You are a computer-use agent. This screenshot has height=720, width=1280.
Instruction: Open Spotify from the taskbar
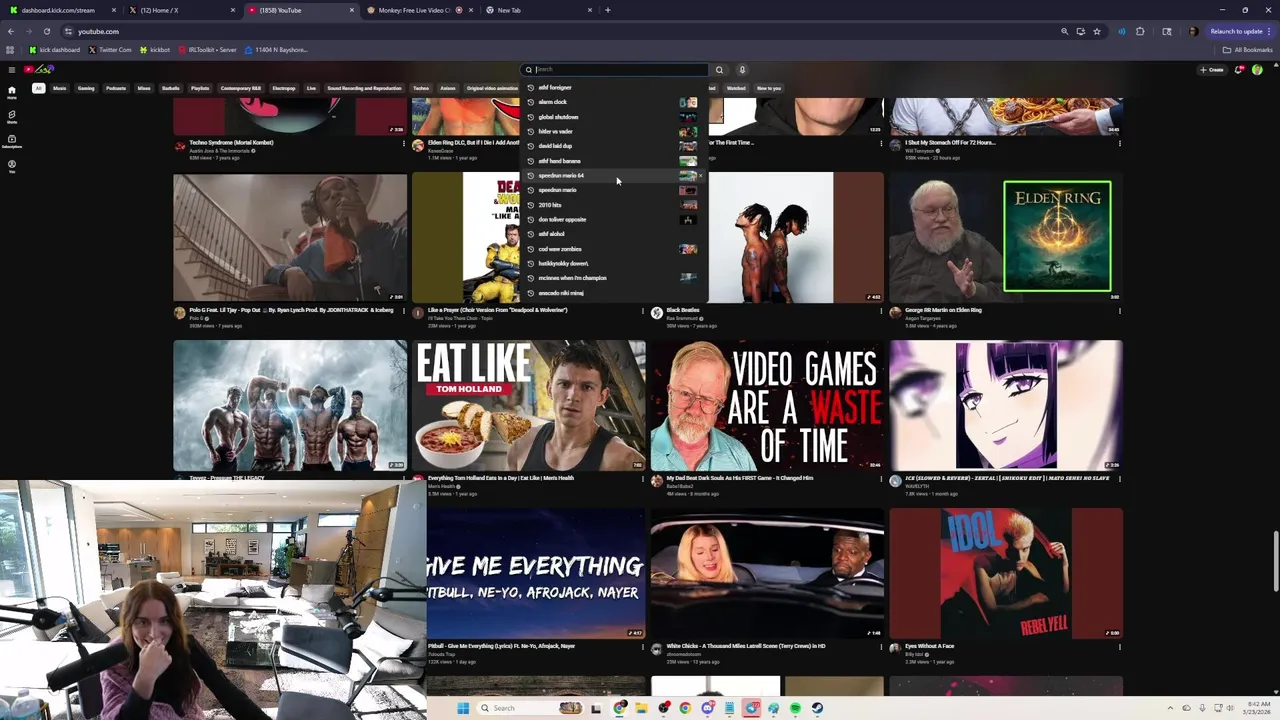(795, 708)
